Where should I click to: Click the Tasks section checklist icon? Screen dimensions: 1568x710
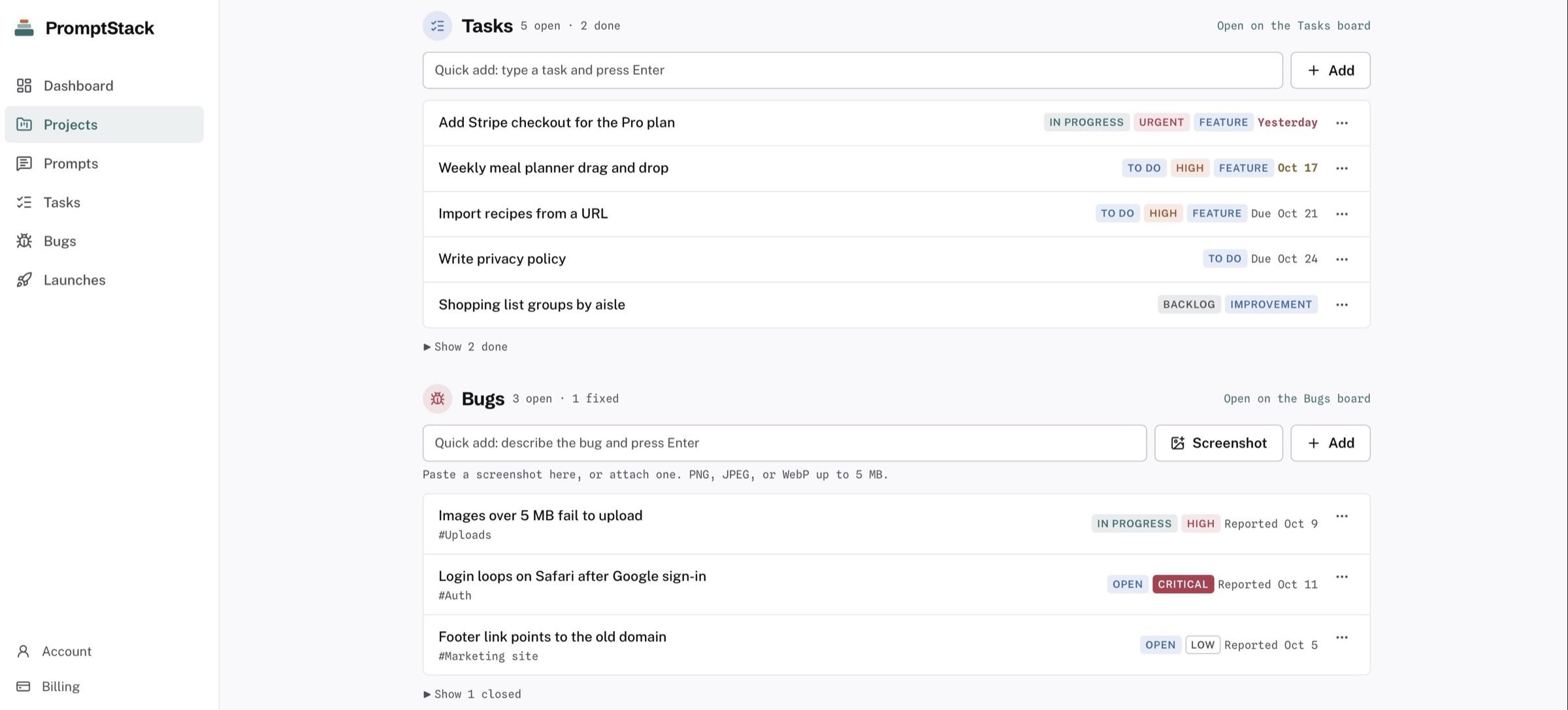[437, 26]
